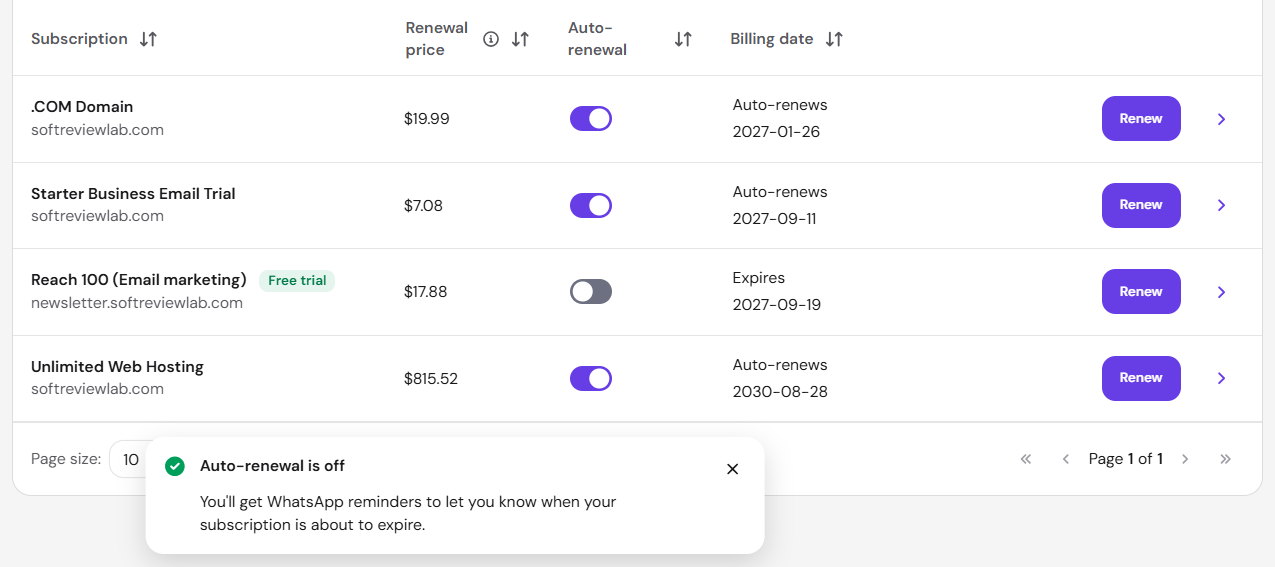
Task: Renew Unlimited Web Hosting subscription
Action: (x=1141, y=378)
